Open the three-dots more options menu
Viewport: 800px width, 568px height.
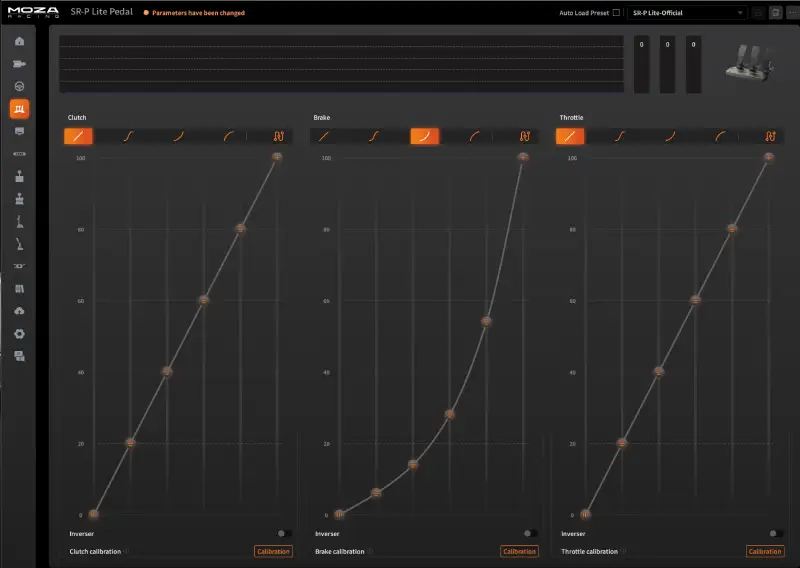pos(790,13)
